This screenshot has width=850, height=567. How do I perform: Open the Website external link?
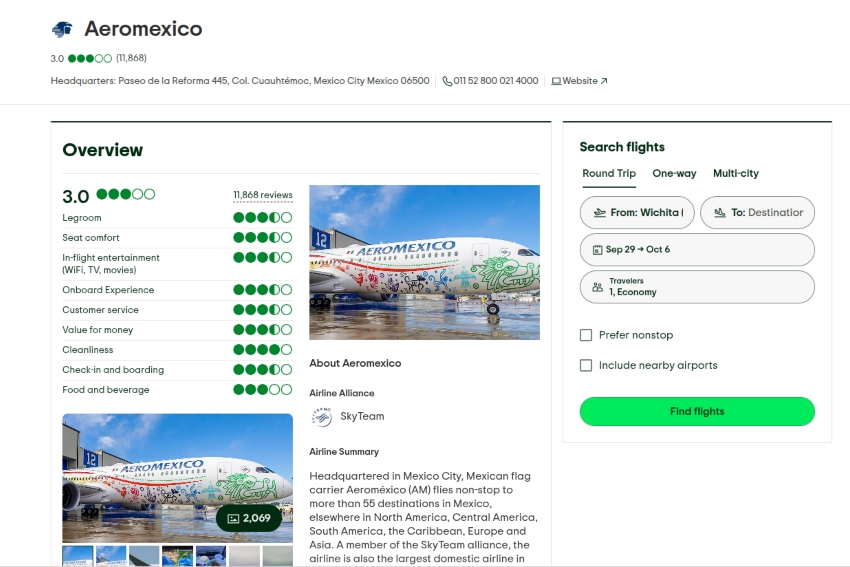coord(579,81)
